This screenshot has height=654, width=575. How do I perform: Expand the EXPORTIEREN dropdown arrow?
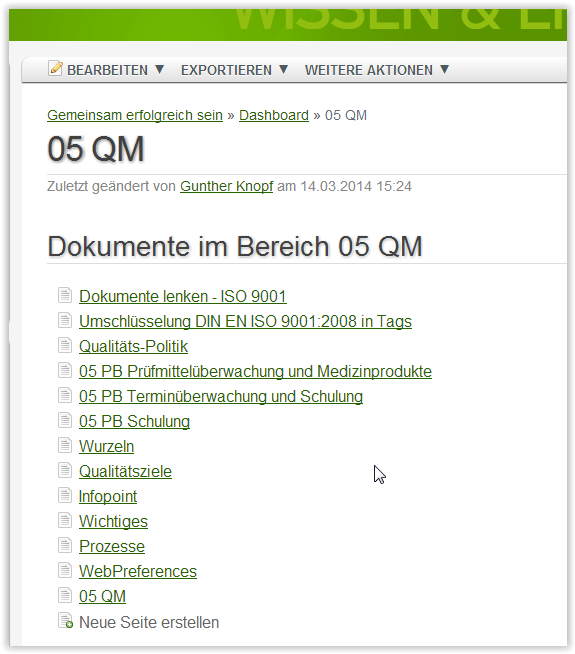coord(284,69)
